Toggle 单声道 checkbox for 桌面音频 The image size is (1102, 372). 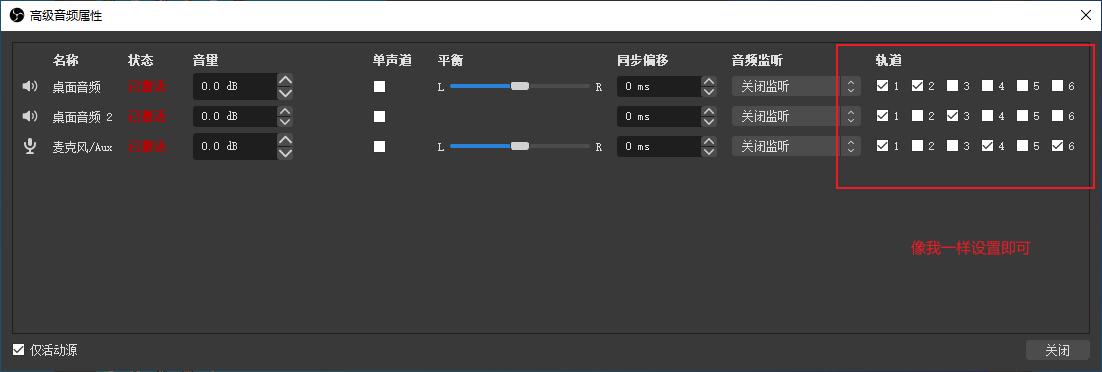(380, 86)
